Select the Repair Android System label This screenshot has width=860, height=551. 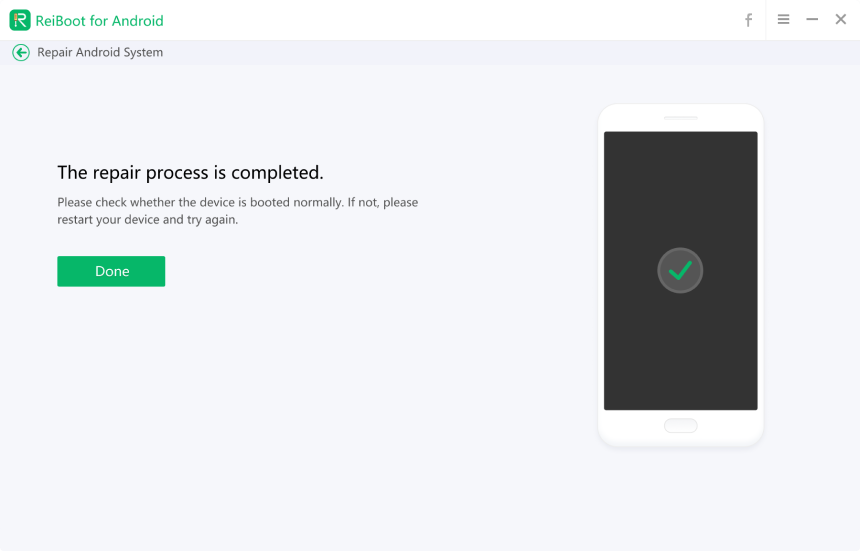[x=100, y=53]
